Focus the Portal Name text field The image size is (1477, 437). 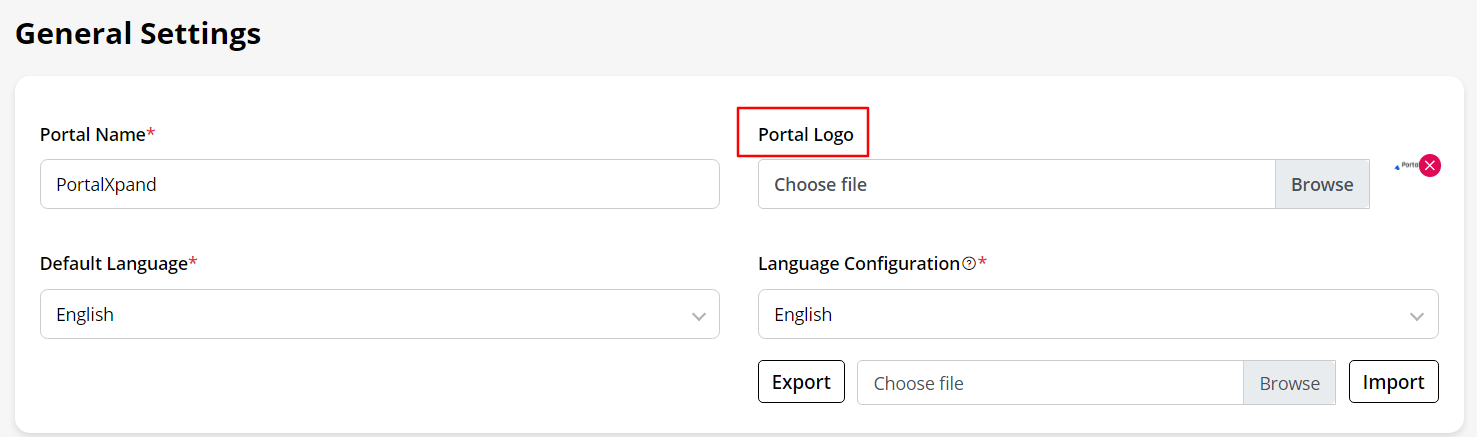coord(379,184)
